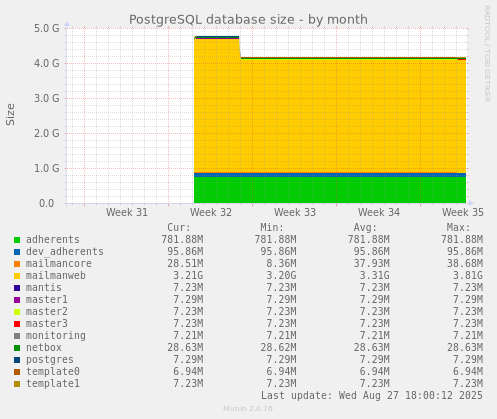Click the blue dev_adherents band in graph
497x419 pixels.
tap(330, 175)
